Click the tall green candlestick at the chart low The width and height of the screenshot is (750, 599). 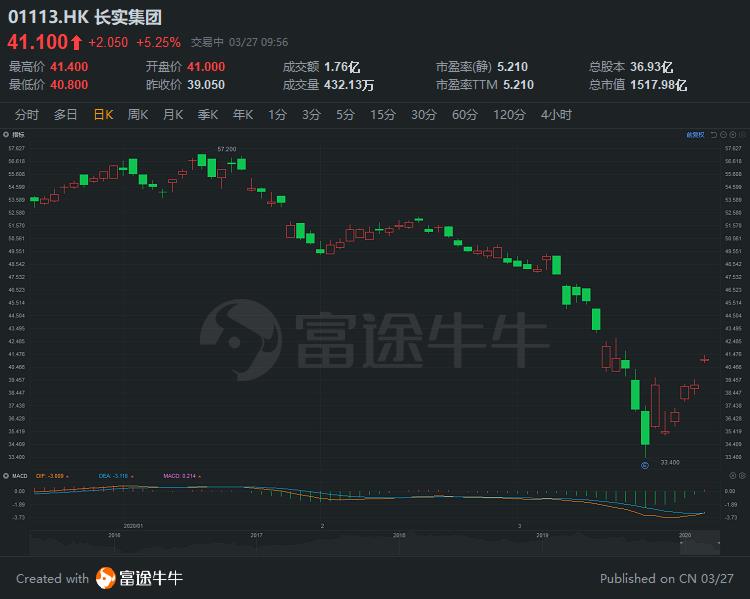645,427
